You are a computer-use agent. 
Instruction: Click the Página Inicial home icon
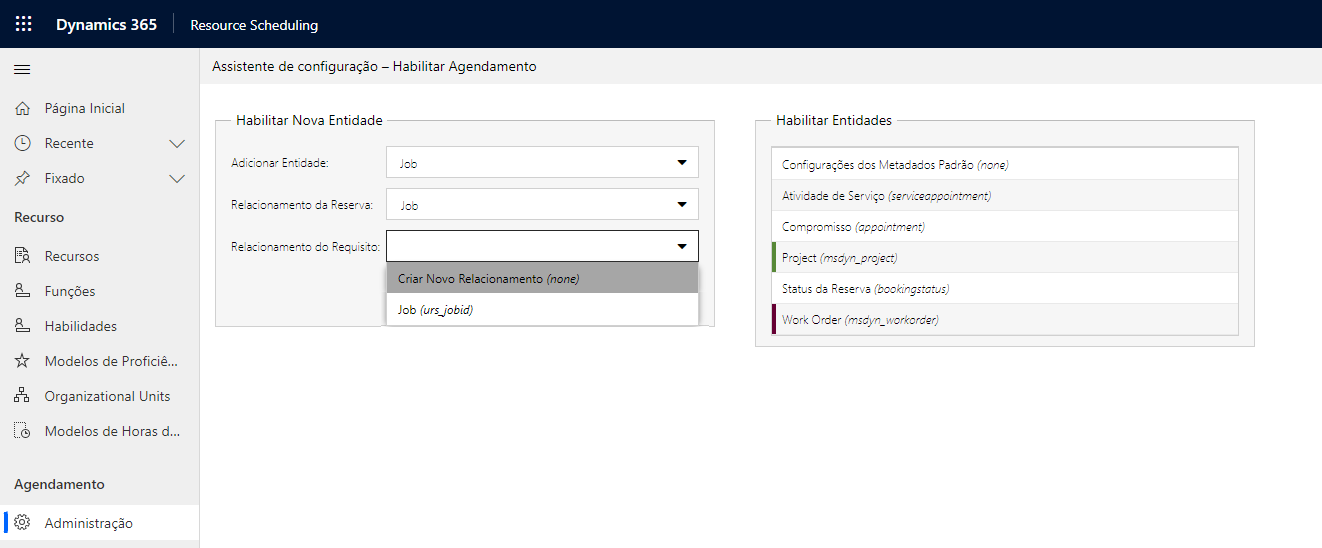click(x=23, y=108)
